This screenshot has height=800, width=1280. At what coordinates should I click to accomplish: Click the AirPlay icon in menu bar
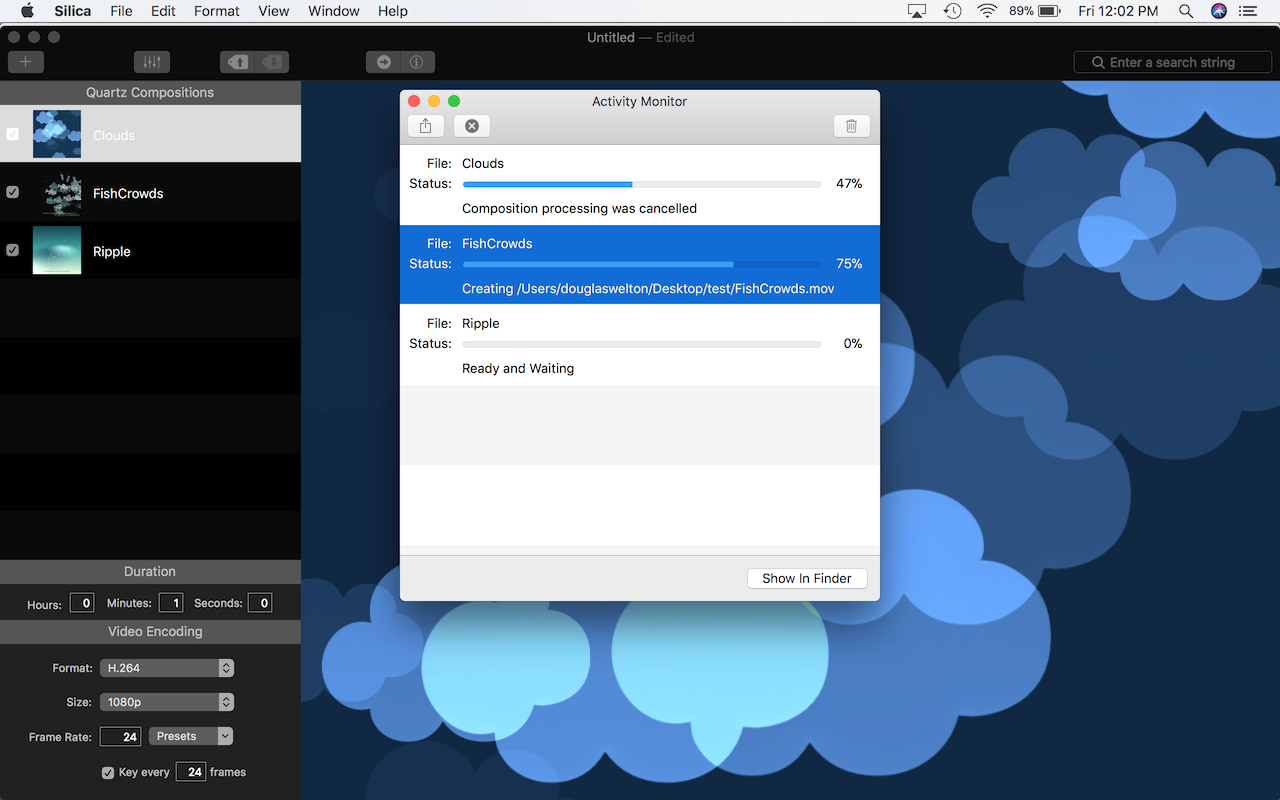click(917, 11)
